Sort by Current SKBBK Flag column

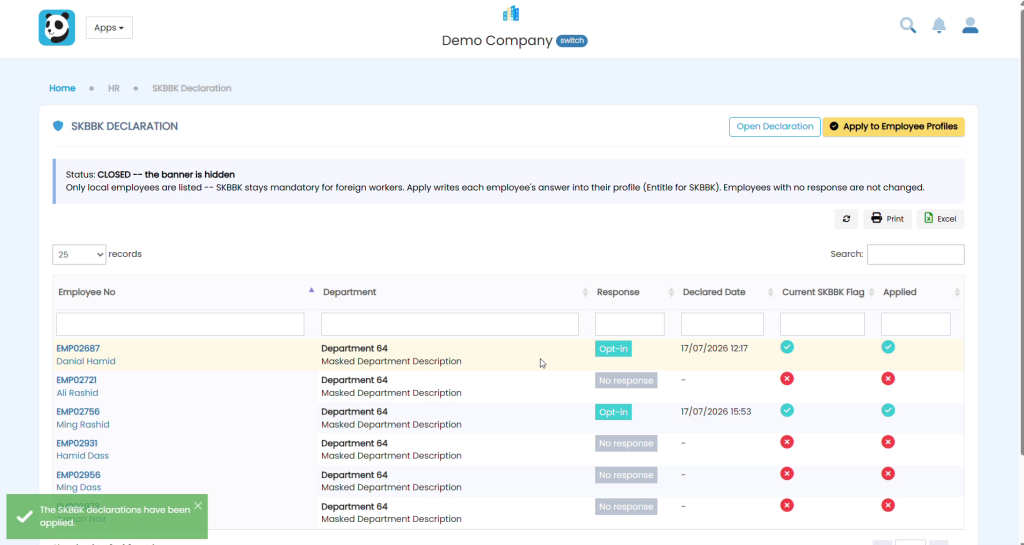(827, 292)
